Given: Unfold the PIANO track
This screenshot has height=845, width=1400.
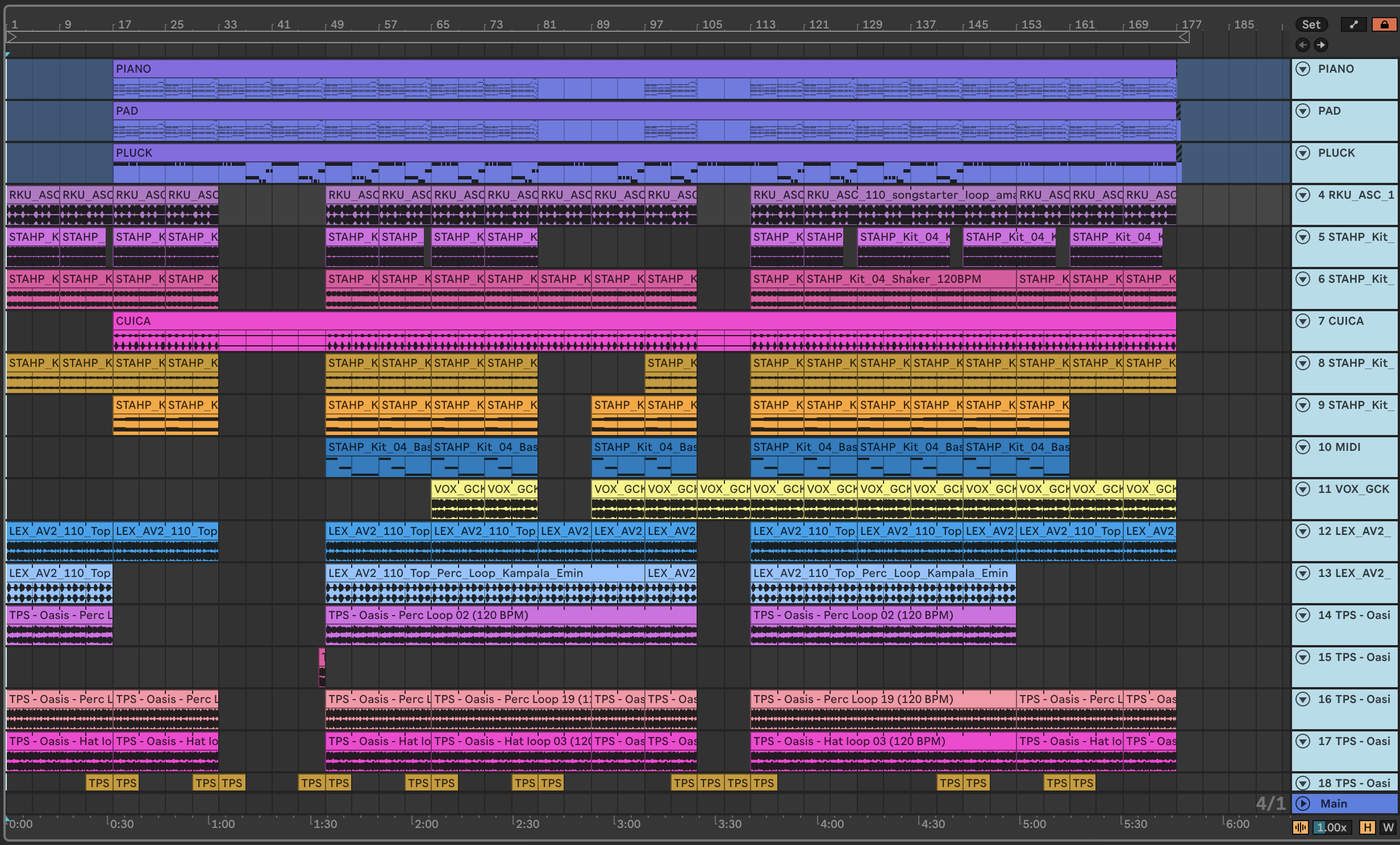Looking at the screenshot, I should click(x=1303, y=69).
